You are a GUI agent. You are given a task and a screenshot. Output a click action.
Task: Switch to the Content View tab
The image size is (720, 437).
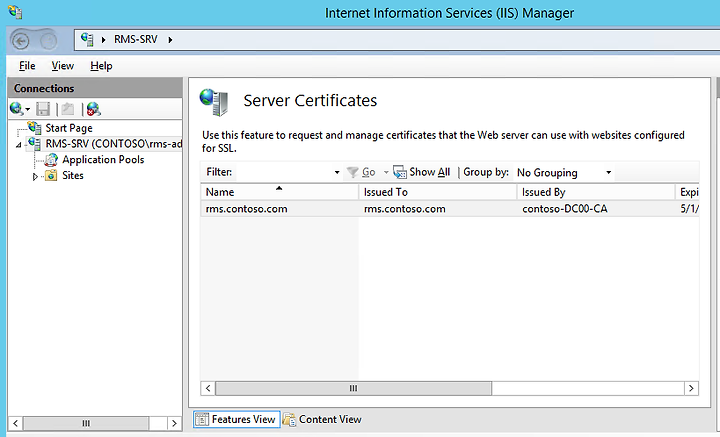(322, 419)
